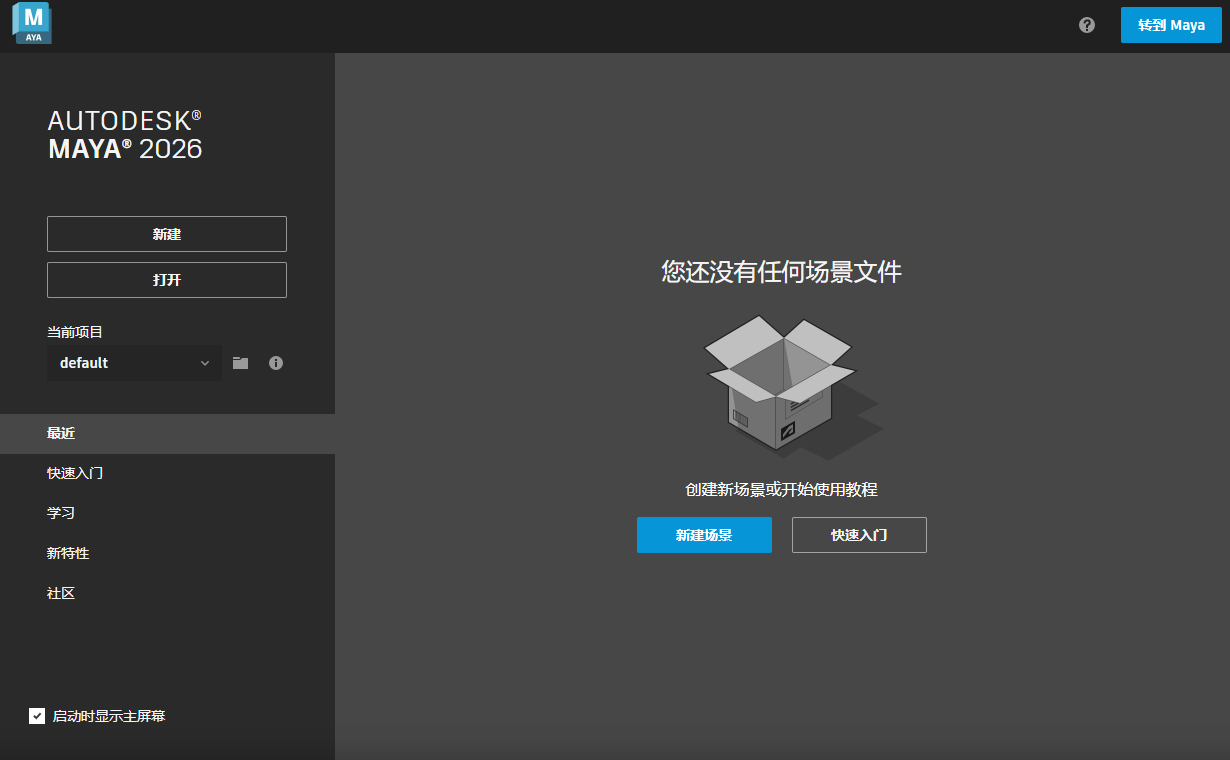
Task: Click the AUTODESK MAYA 2026 title
Action: tap(125, 135)
